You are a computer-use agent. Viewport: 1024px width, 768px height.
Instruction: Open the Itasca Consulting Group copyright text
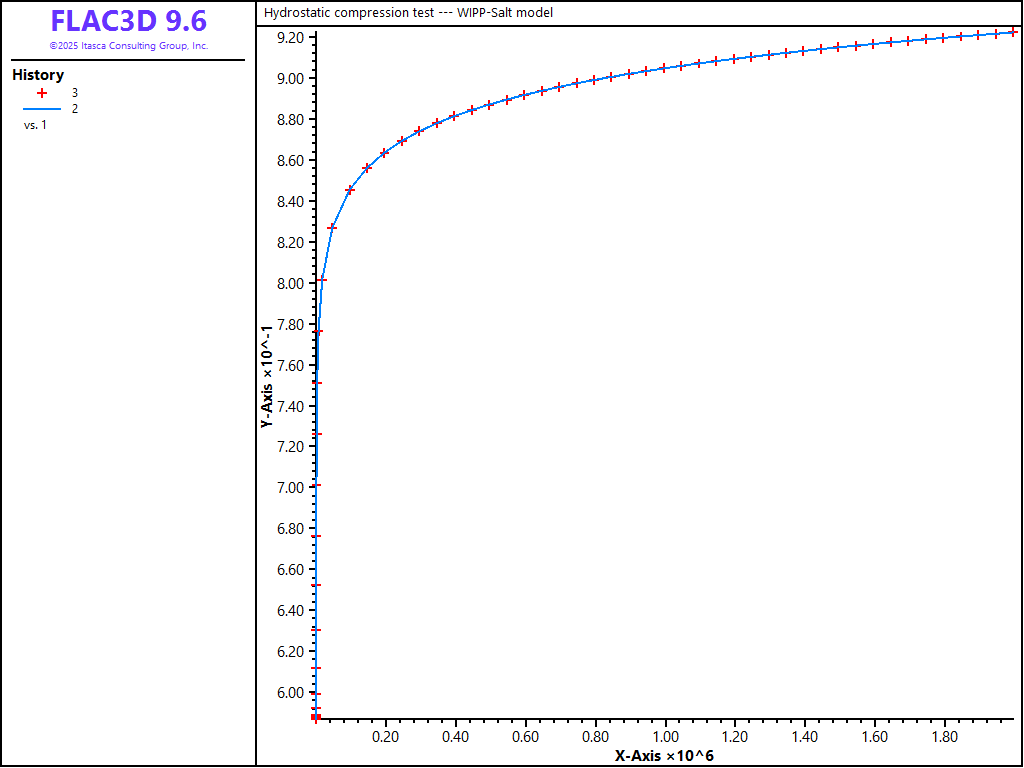pos(128,46)
